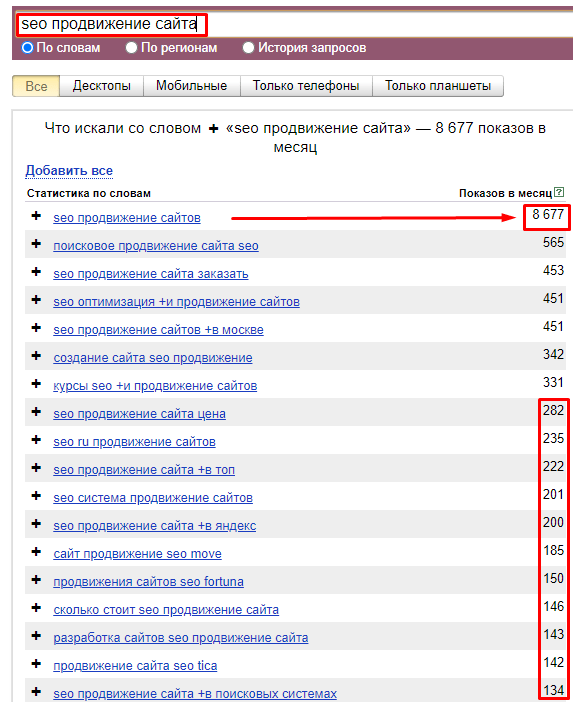Viewport: 573px width, 702px height.
Task: Open link 'seo продвижение сайта +в яндекс'
Action: coord(154,526)
